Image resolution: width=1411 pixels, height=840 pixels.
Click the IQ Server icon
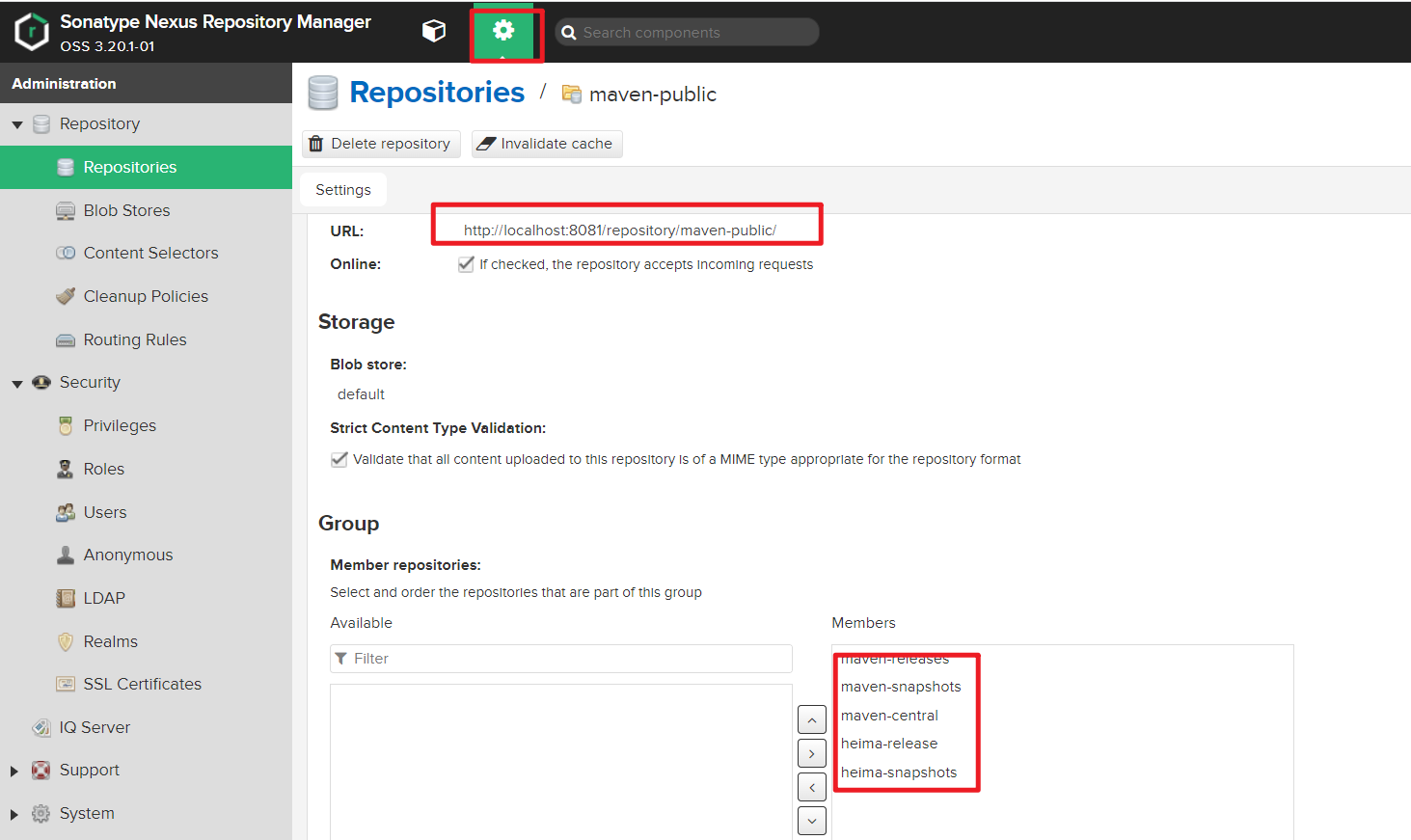point(41,727)
